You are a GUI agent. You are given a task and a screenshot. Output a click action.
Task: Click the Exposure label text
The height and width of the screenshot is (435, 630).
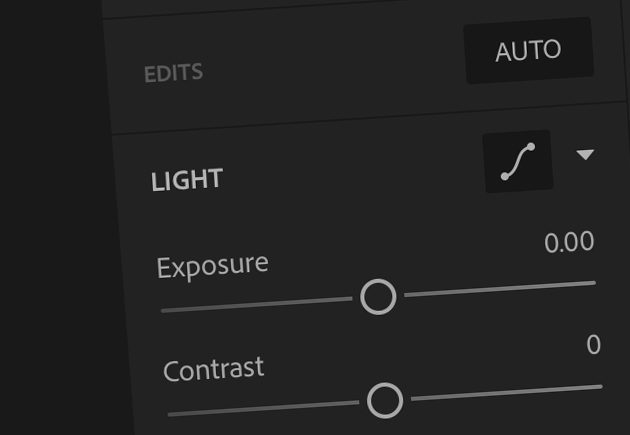coord(213,266)
